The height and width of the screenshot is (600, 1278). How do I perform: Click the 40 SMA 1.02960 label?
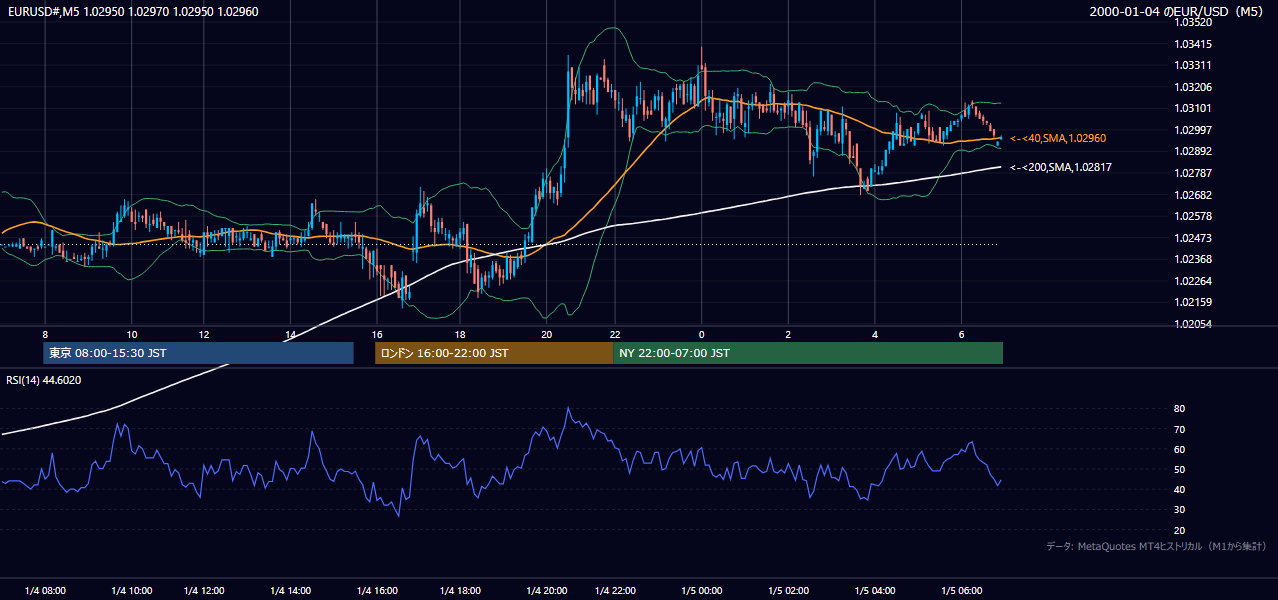click(x=1058, y=138)
